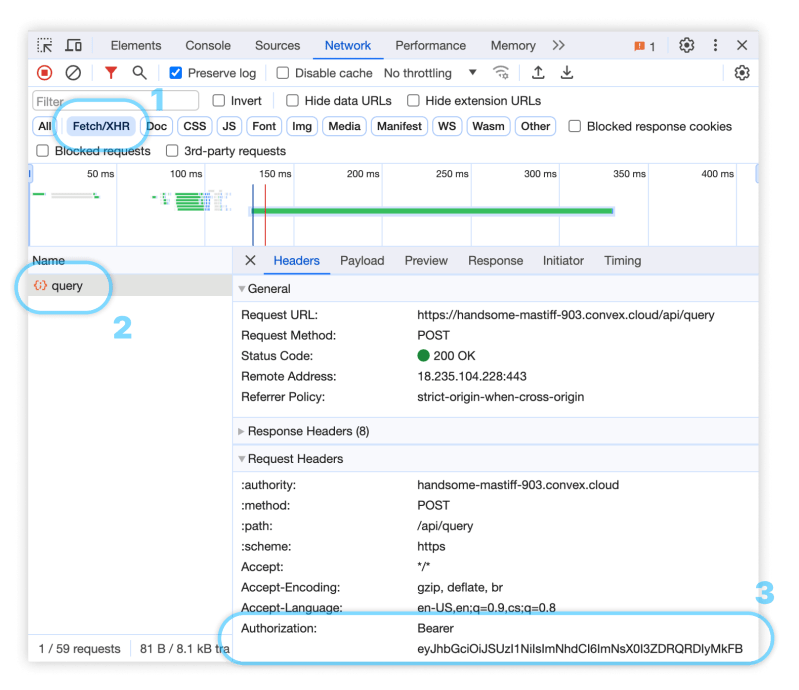Close the DevTools panel
This screenshot has width=799, height=690.
(742, 45)
